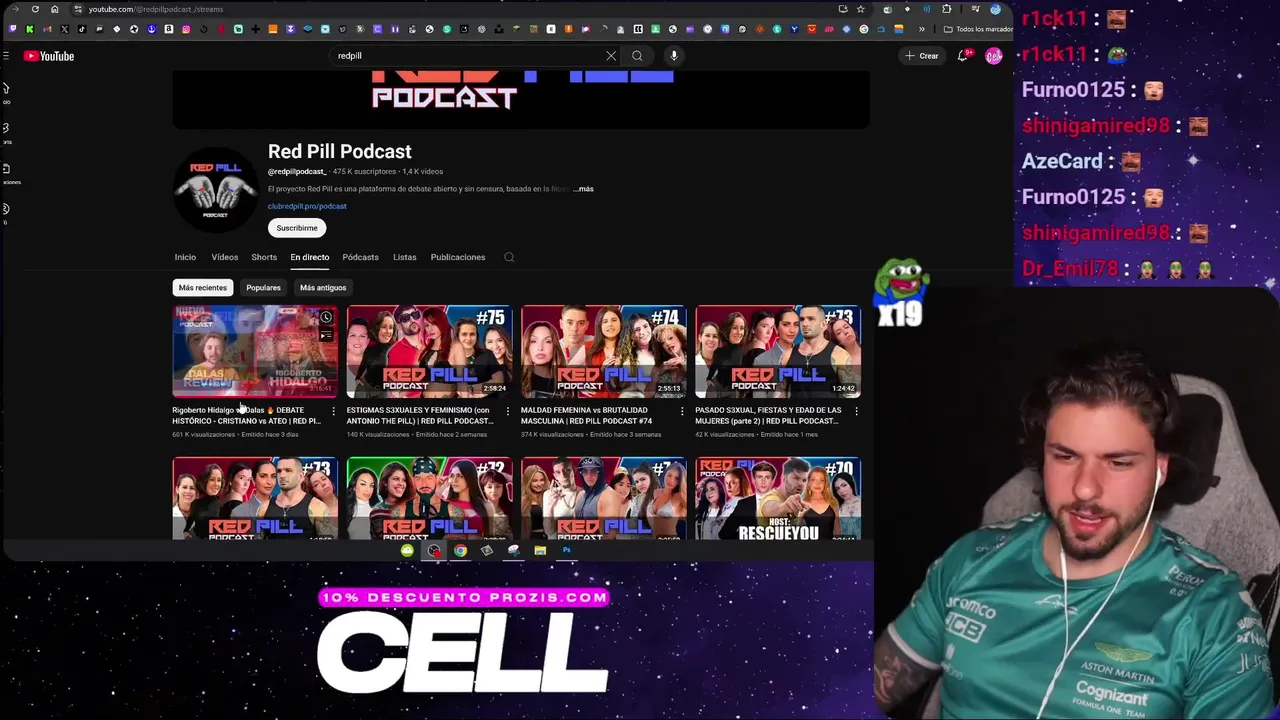Start voice search with the microphone icon

pyautogui.click(x=674, y=56)
